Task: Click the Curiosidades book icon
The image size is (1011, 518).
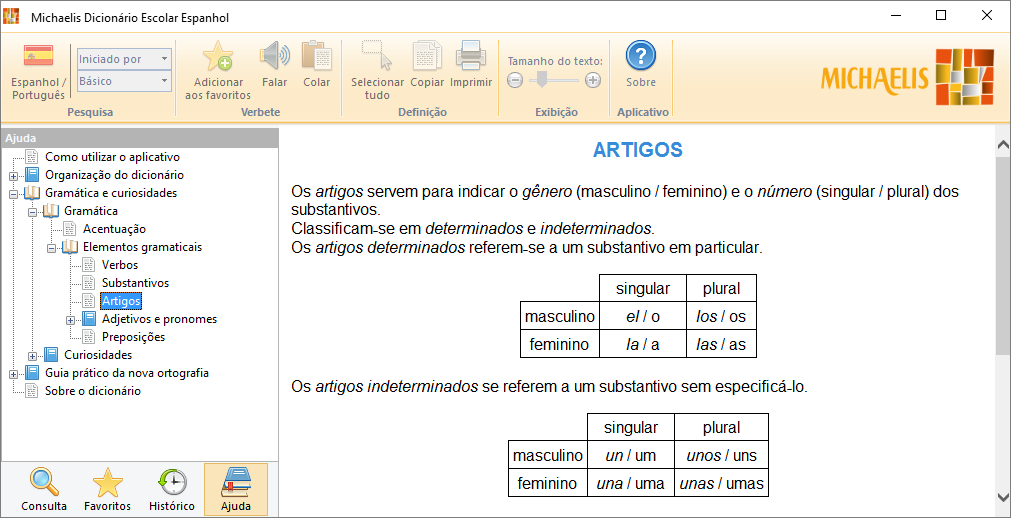Action: tap(51, 355)
